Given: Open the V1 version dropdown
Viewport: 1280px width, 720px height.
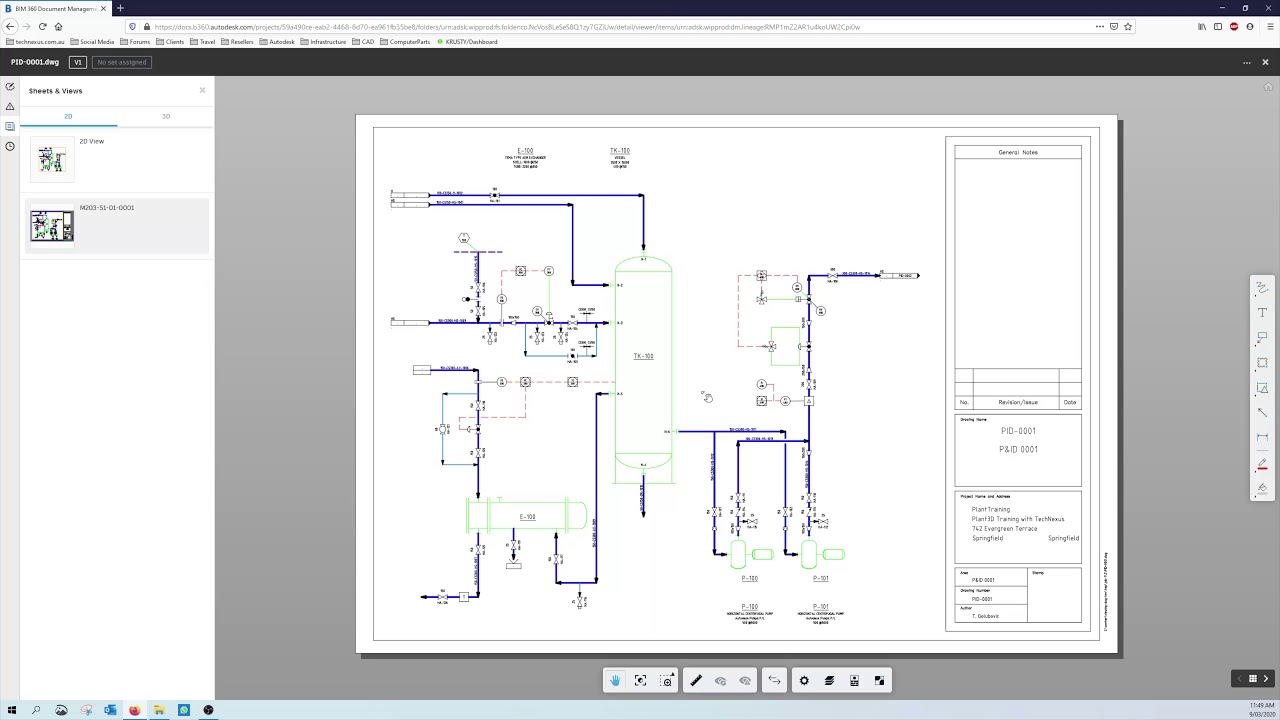Looking at the screenshot, I should point(78,62).
